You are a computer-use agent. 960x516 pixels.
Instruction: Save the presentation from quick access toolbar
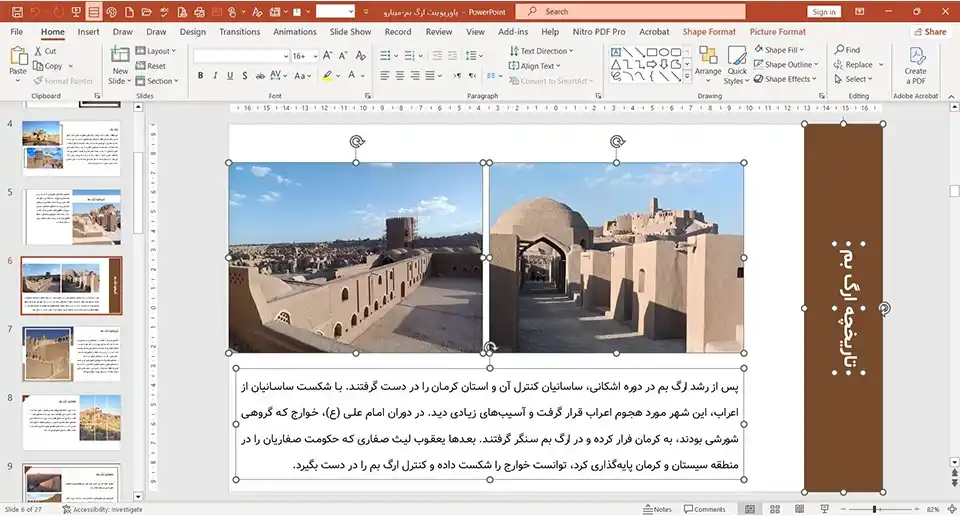(x=17, y=12)
